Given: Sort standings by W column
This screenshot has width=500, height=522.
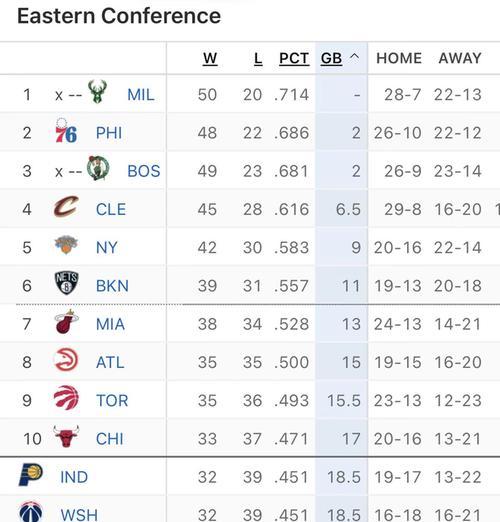Looking at the screenshot, I should coord(210,59).
